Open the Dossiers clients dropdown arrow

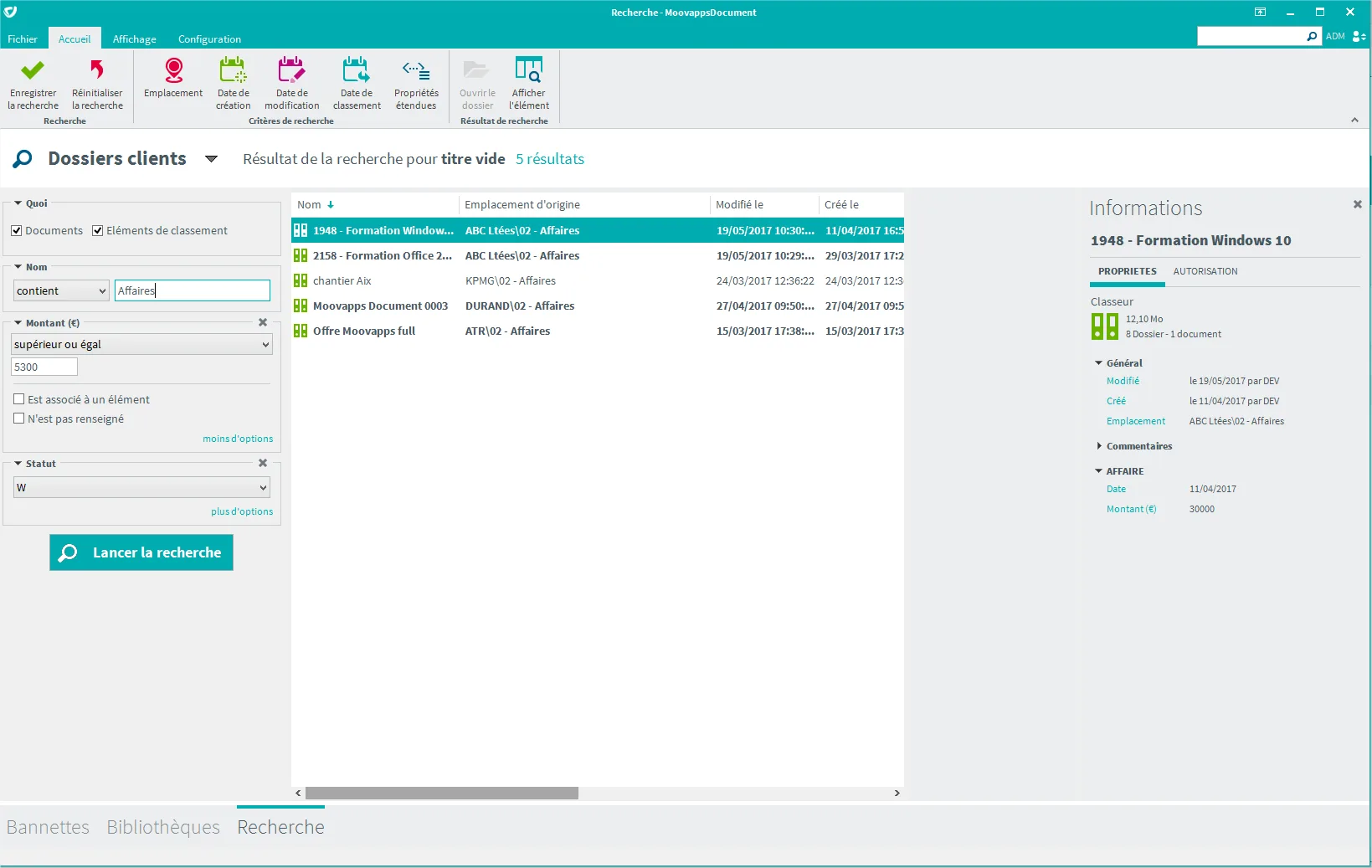pyautogui.click(x=211, y=159)
